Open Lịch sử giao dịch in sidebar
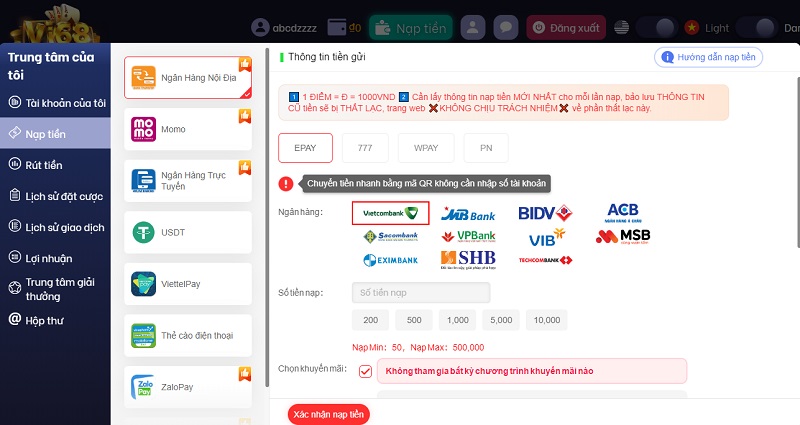 click(55, 227)
